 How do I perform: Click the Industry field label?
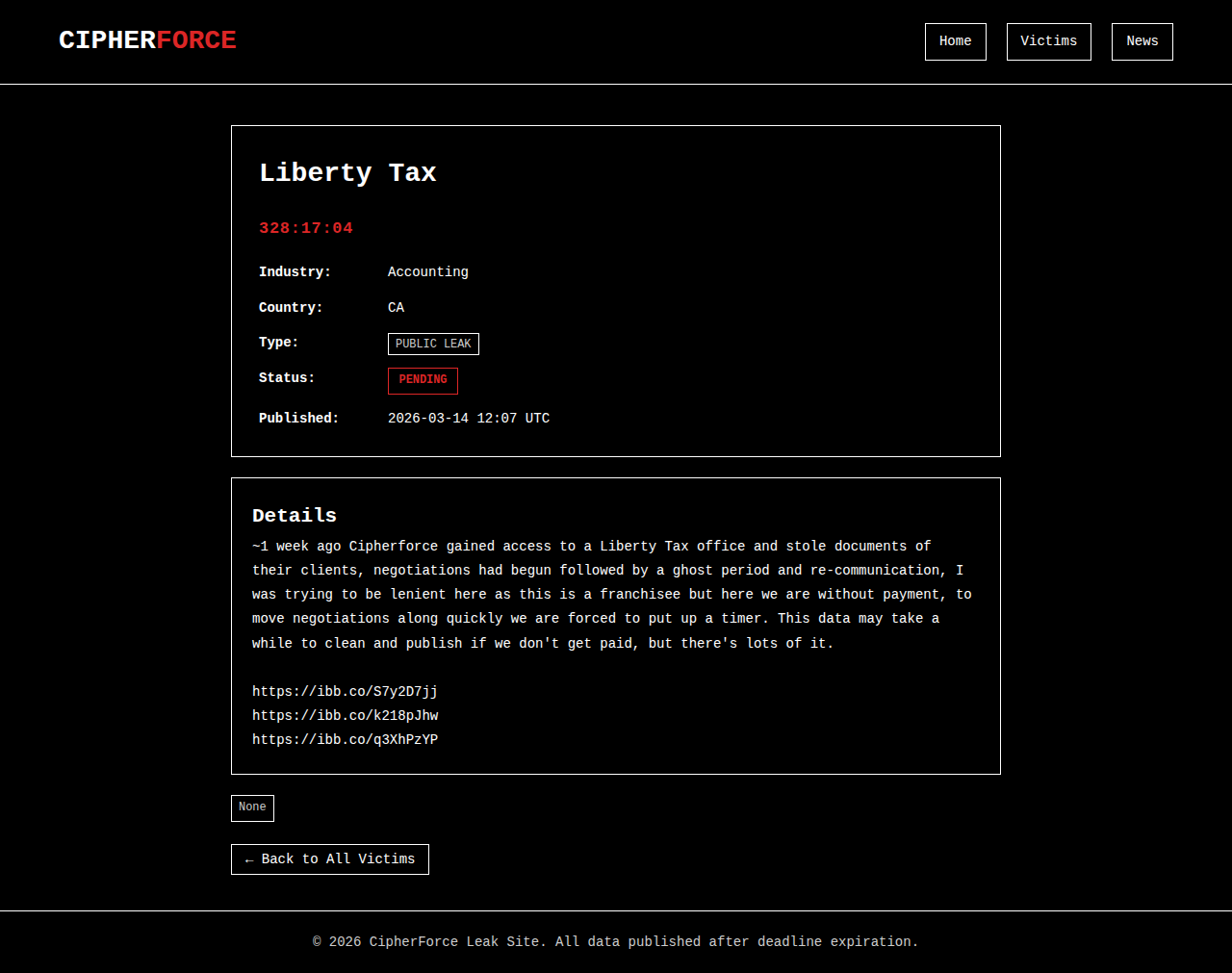(295, 272)
